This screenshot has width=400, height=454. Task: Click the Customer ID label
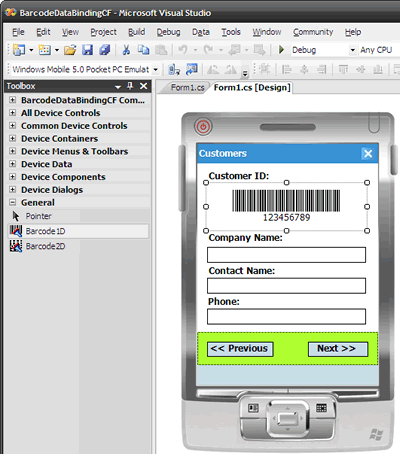pos(239,176)
